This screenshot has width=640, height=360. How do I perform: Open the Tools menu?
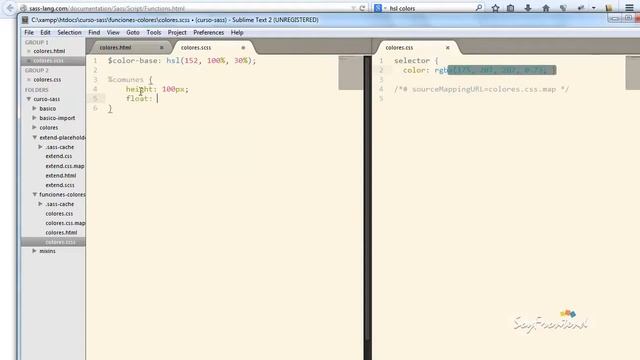click(154, 33)
